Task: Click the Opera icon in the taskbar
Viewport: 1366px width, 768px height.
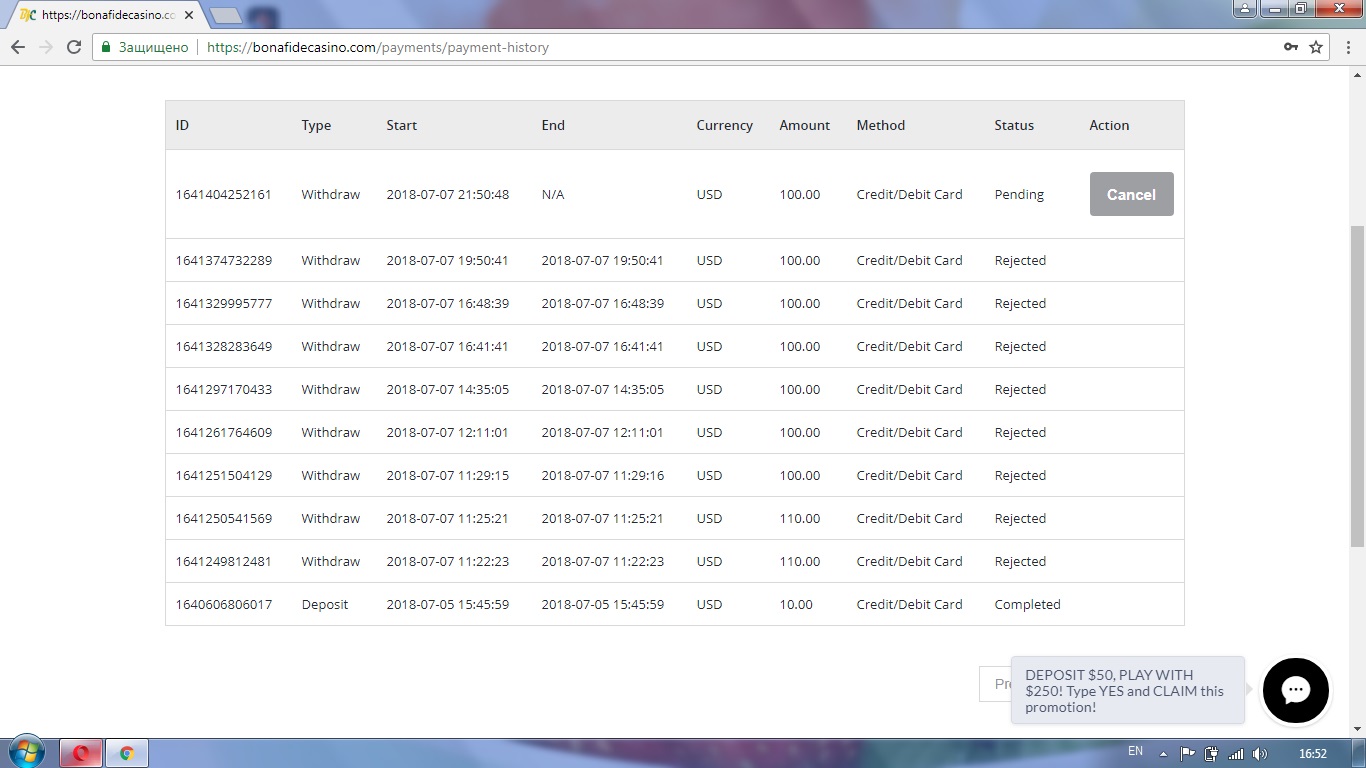Action: (81, 753)
